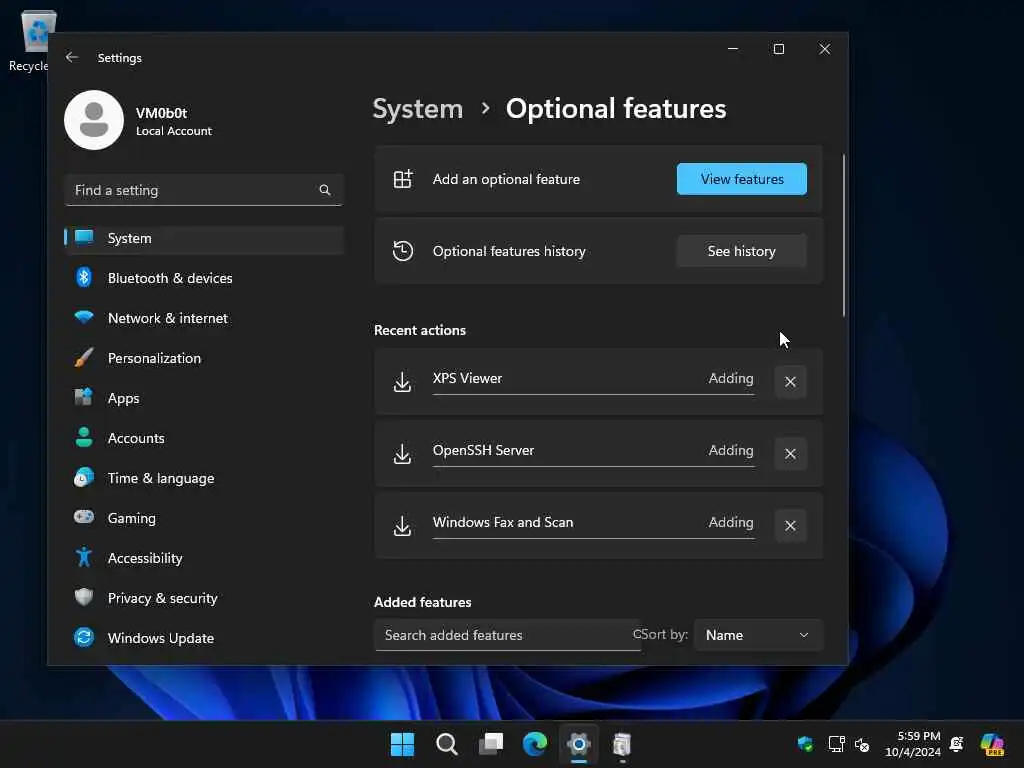This screenshot has height=768, width=1024.
Task: Click the Settings gear taskbar icon
Action: pos(579,744)
